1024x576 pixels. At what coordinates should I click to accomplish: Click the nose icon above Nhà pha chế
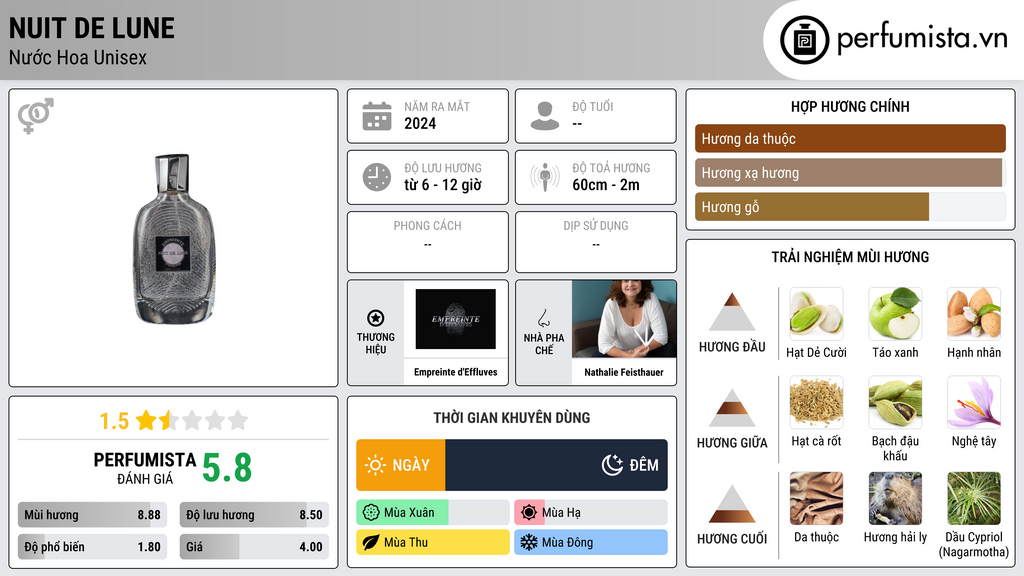(543, 318)
